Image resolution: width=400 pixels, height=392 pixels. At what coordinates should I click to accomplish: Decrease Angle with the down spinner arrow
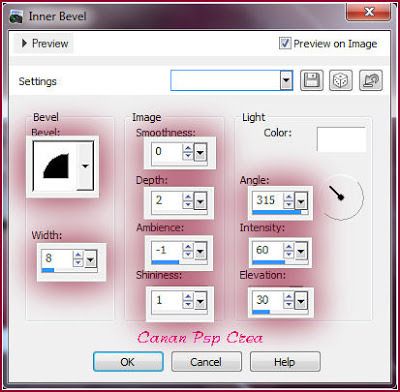click(289, 205)
